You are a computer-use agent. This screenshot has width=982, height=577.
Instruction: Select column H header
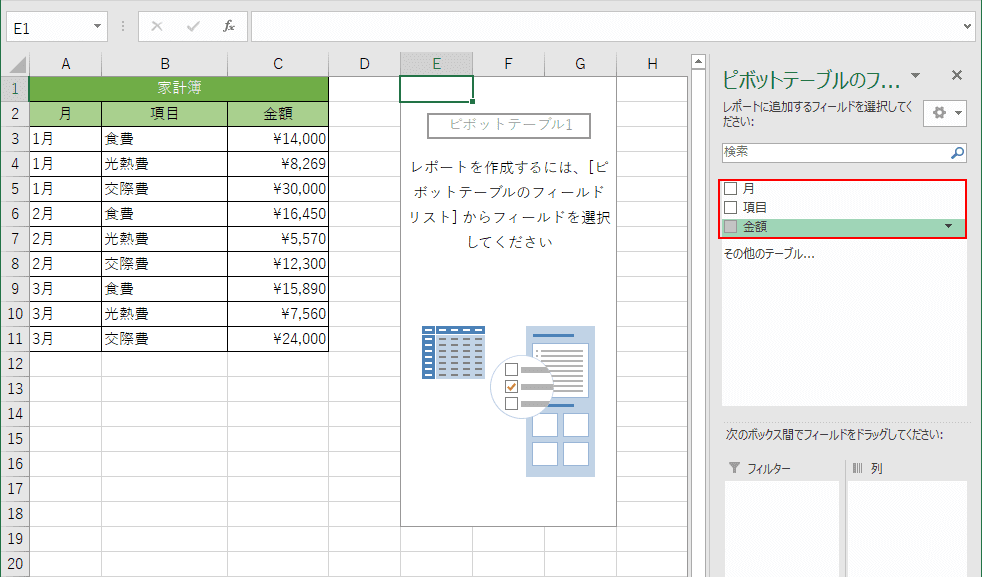(x=652, y=64)
